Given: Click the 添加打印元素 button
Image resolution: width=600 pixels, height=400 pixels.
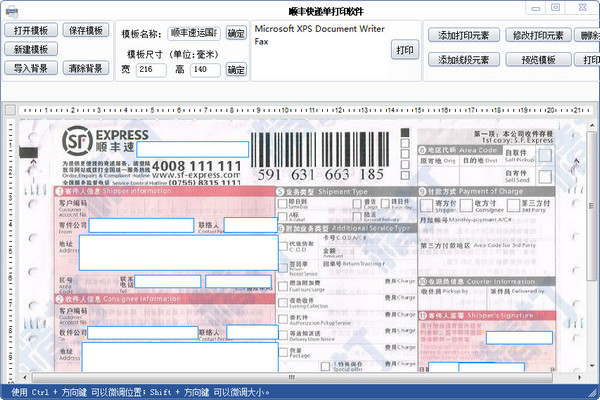Looking at the screenshot, I should tap(464, 35).
